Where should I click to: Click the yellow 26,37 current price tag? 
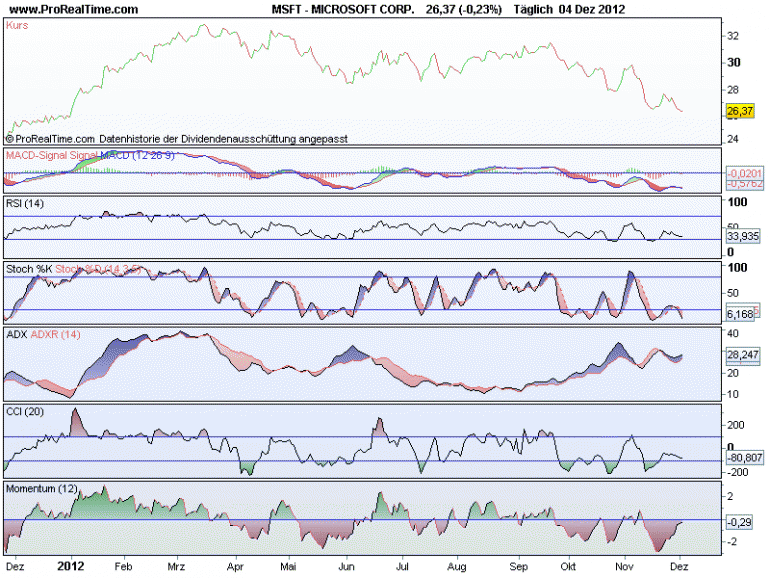point(740,111)
